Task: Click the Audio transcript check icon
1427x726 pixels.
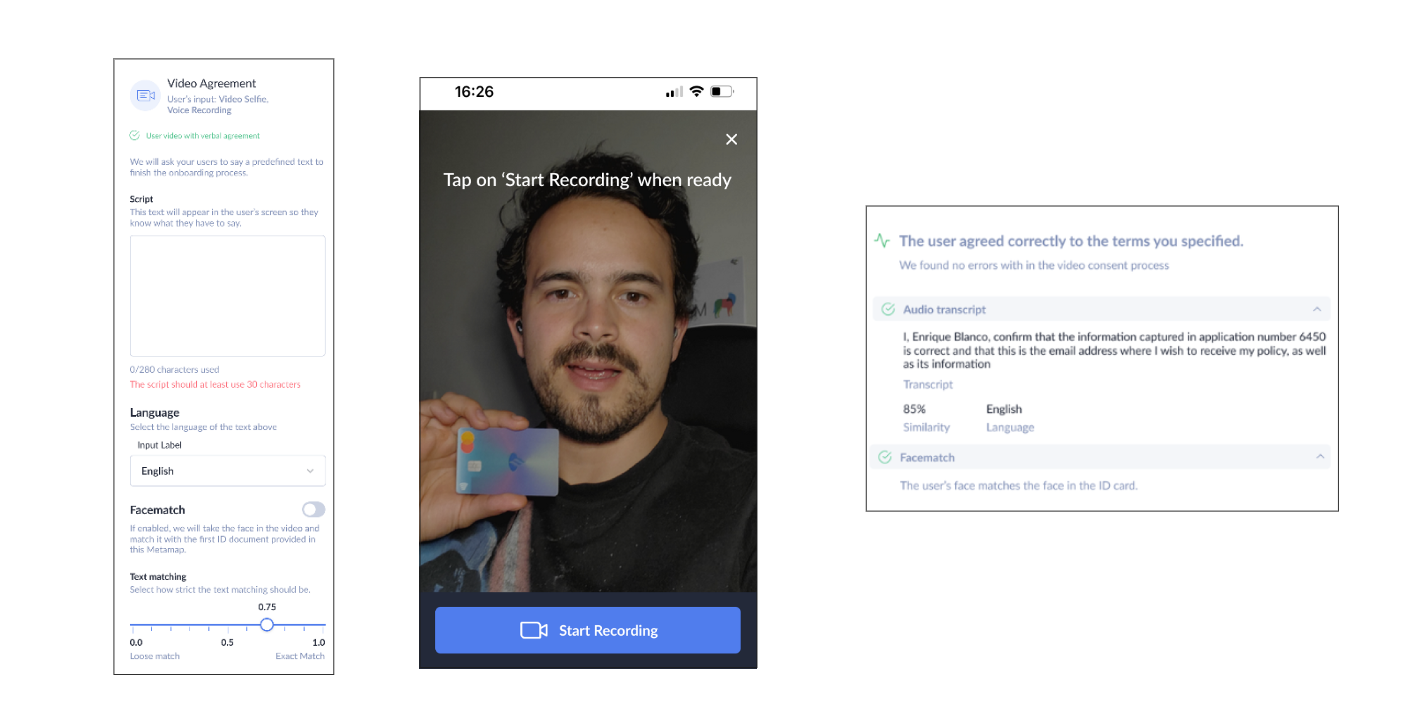Action: (x=887, y=310)
